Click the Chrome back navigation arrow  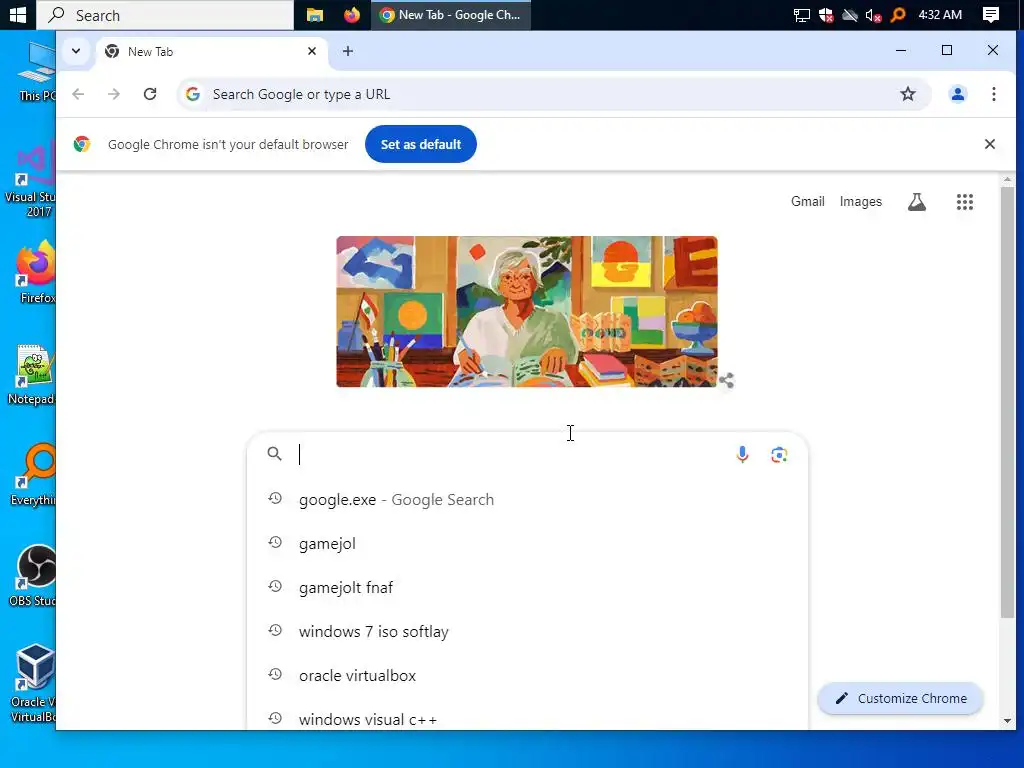point(78,94)
